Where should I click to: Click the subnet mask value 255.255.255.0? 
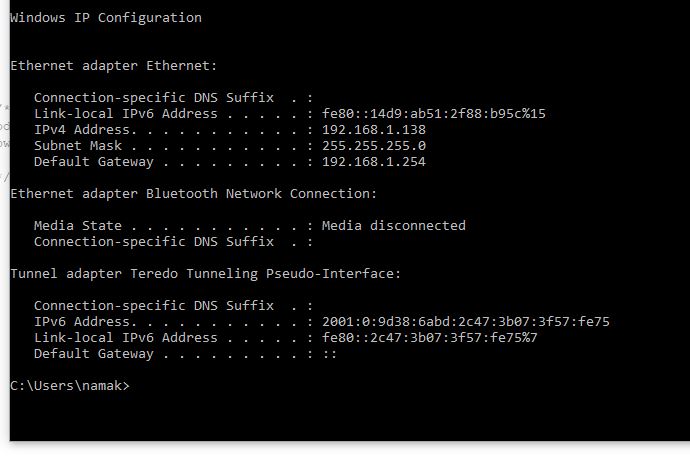374,146
